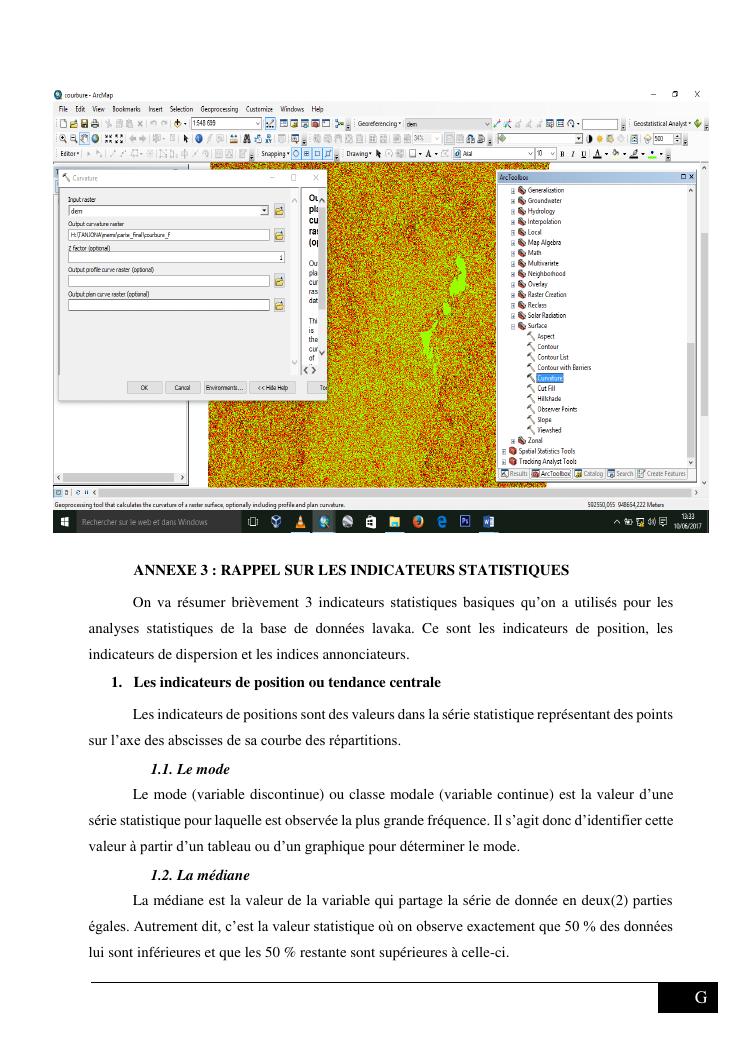This screenshot has width=745, height=1053.
Task: Toggle Italic text formatting button
Action: click(573, 154)
